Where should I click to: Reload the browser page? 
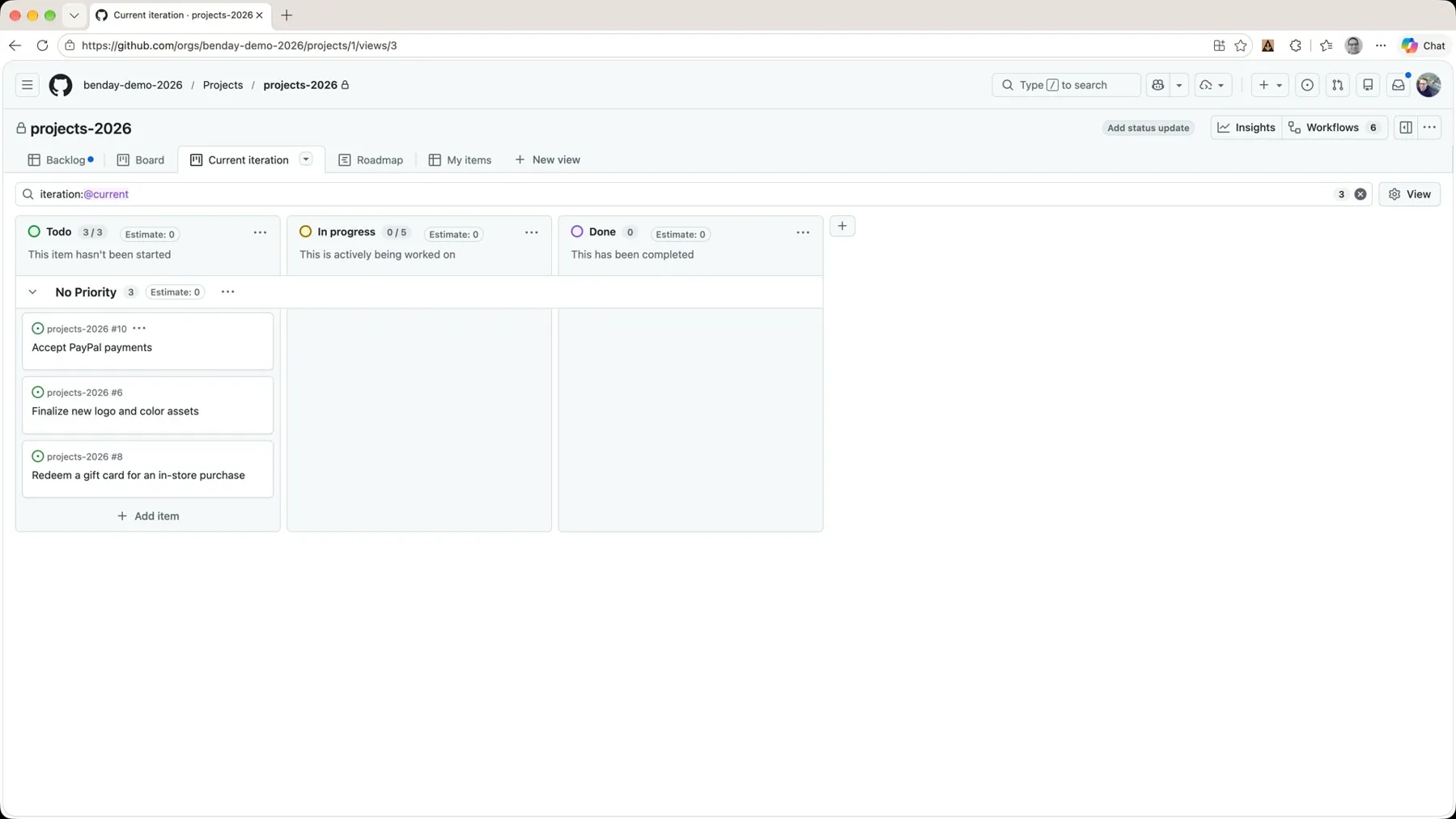42,45
